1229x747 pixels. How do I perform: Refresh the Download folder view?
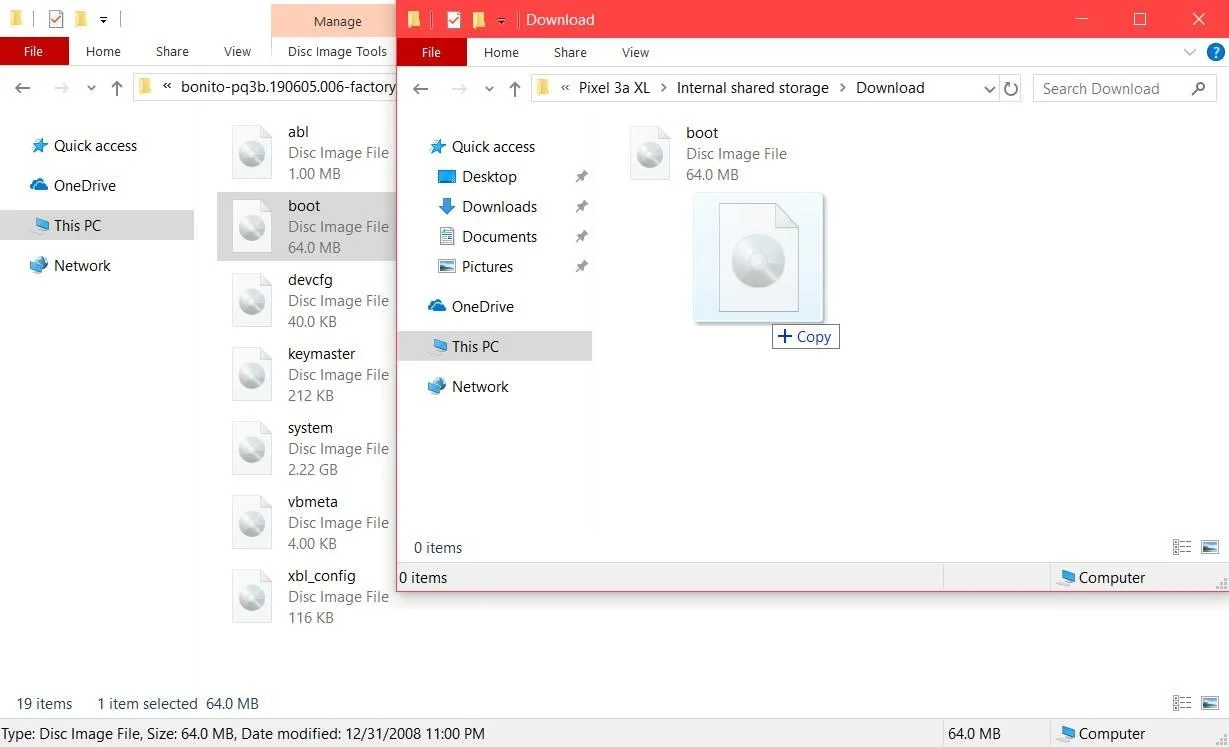point(1011,89)
